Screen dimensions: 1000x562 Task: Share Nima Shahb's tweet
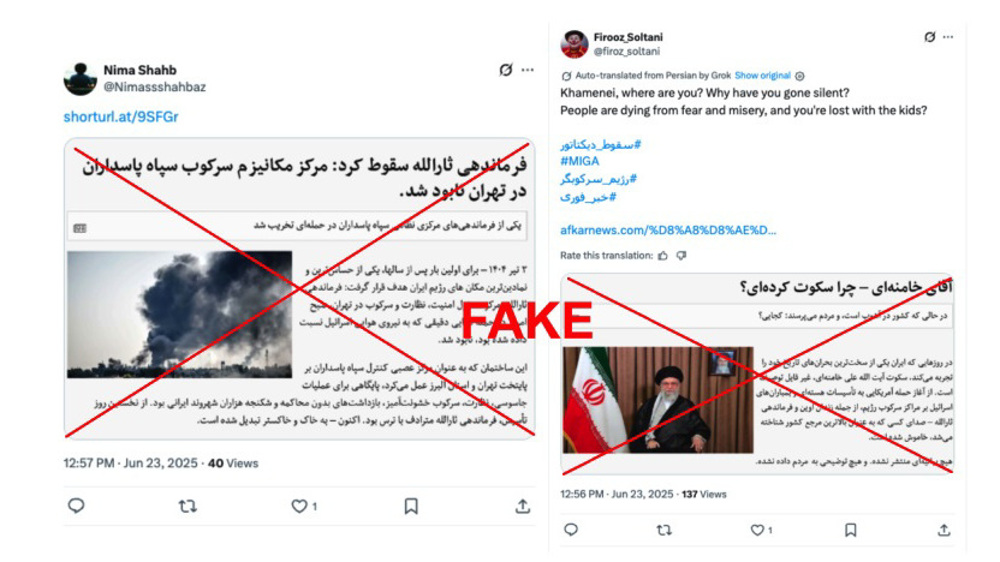coord(523,507)
